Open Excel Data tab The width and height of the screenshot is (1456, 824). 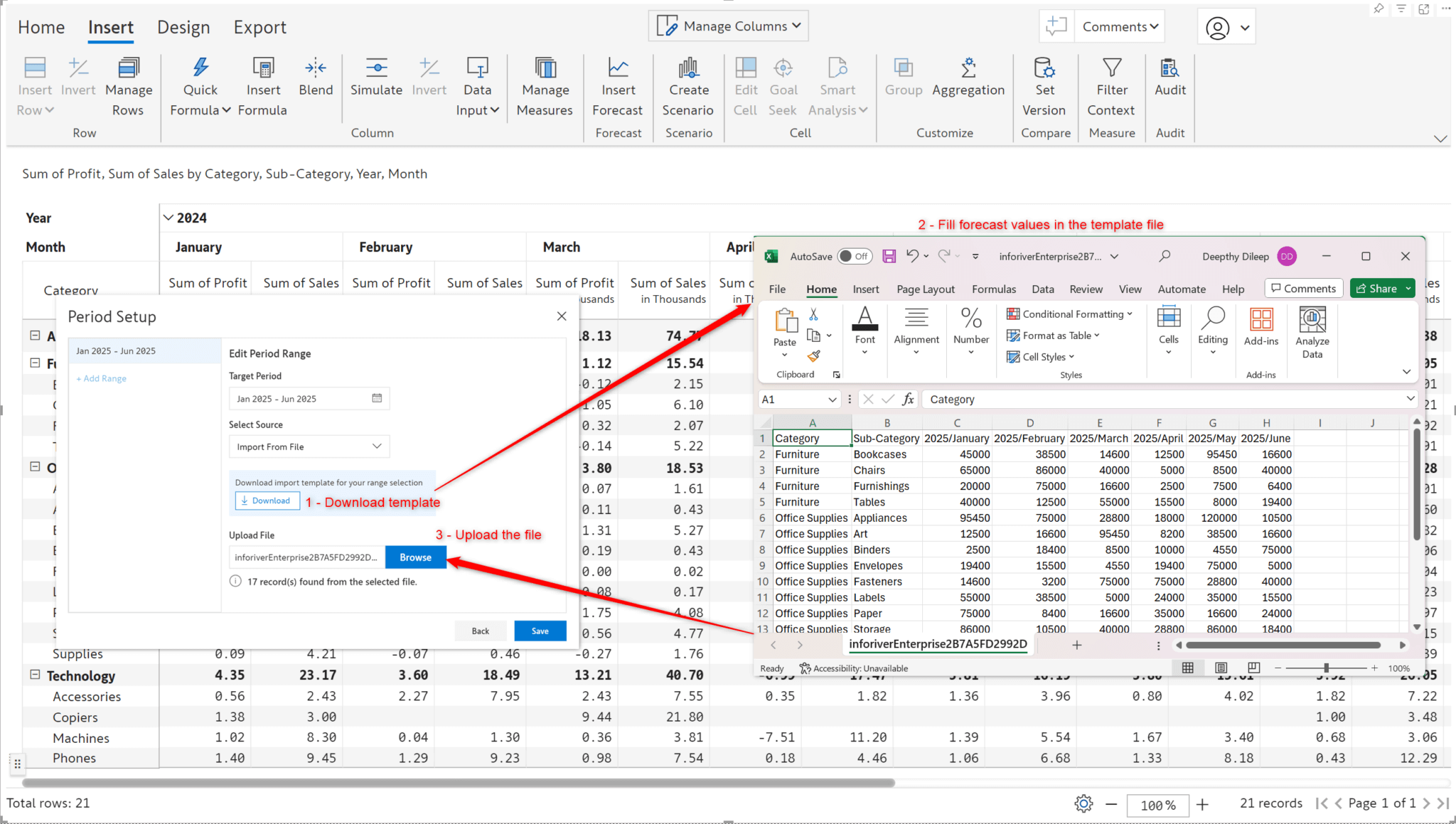[x=1043, y=289]
